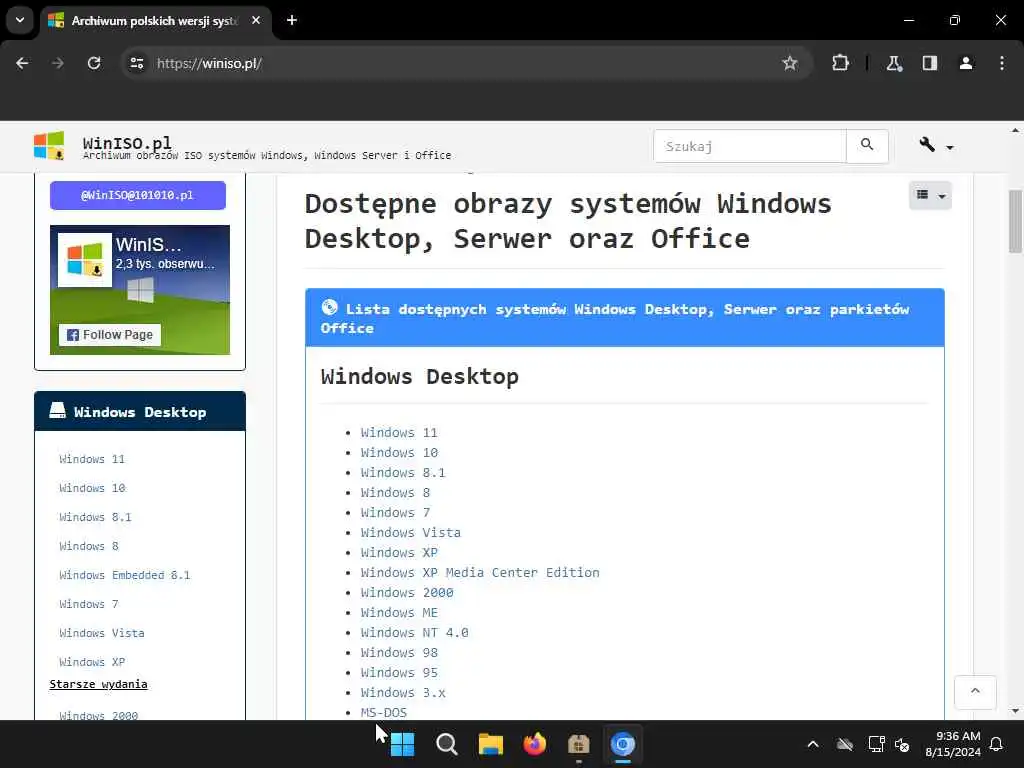Select Windows 11 in the sidebar
This screenshot has height=768, width=1024.
point(92,459)
